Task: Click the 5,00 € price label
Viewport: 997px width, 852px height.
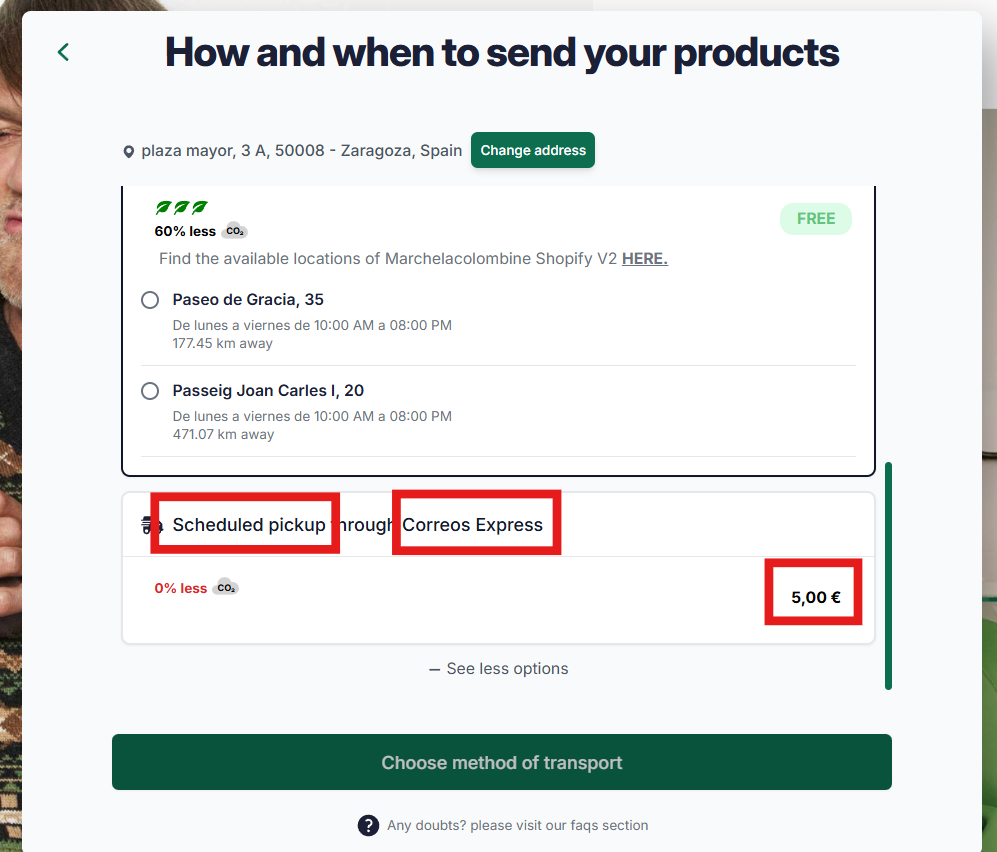Action: tap(816, 598)
